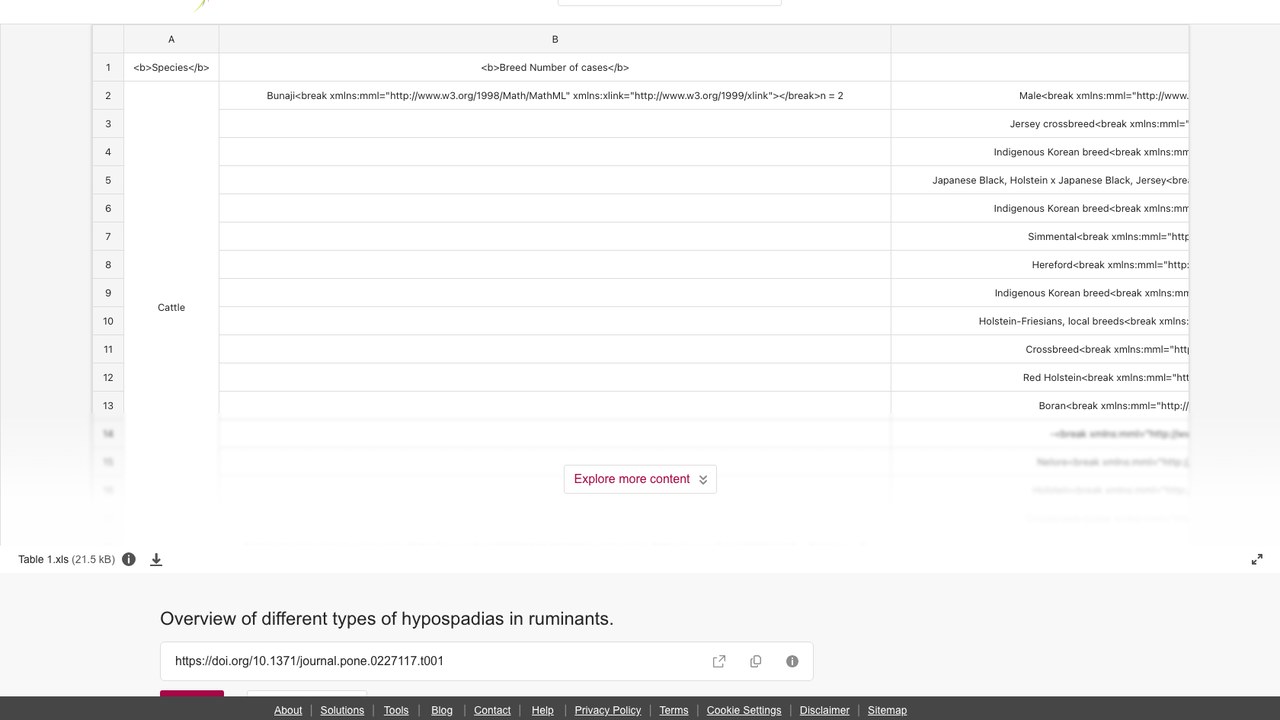Open the Solutions footer link
This screenshot has height=720, width=1280.
(342, 710)
